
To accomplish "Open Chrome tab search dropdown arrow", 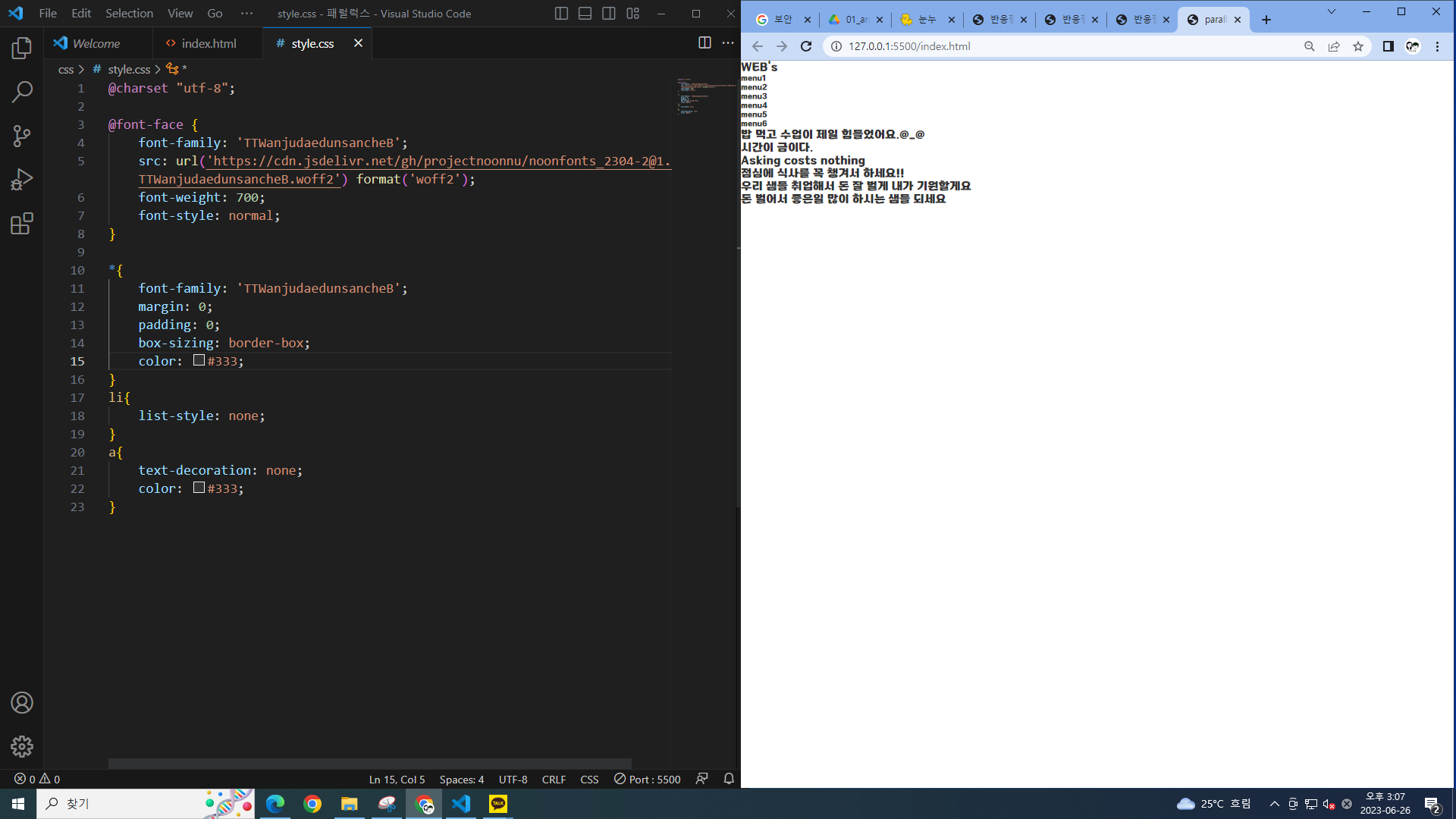I will [1331, 12].
